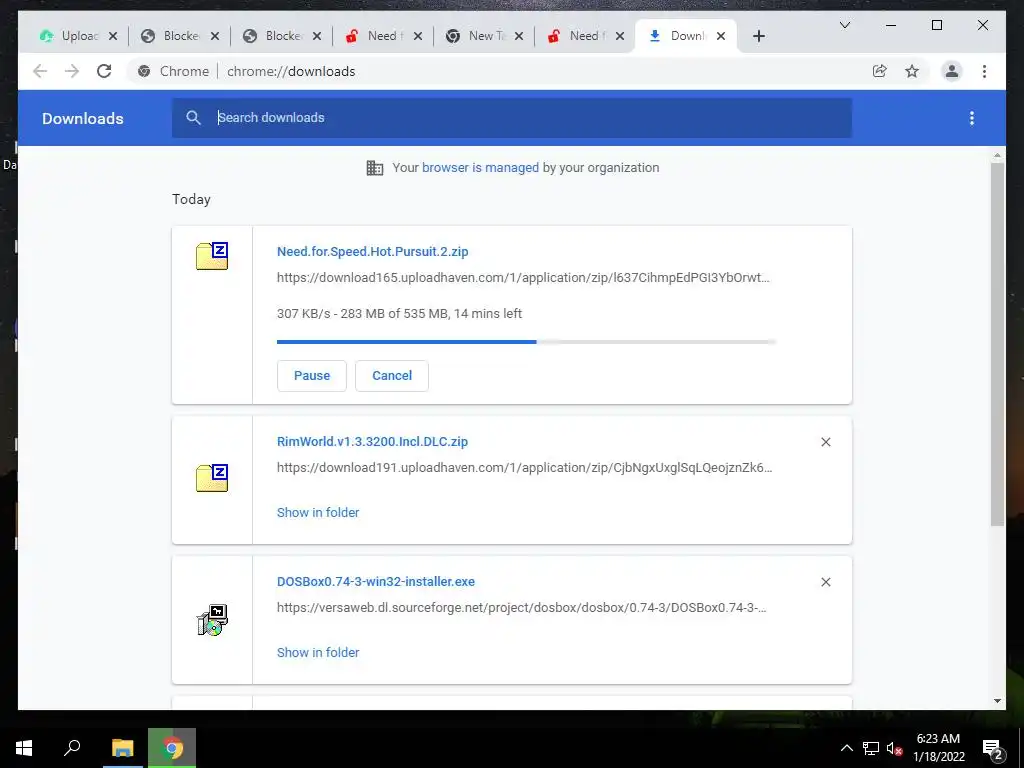This screenshot has width=1024, height=768.
Task: Click the Need for Speed download progress bar
Action: [526, 342]
